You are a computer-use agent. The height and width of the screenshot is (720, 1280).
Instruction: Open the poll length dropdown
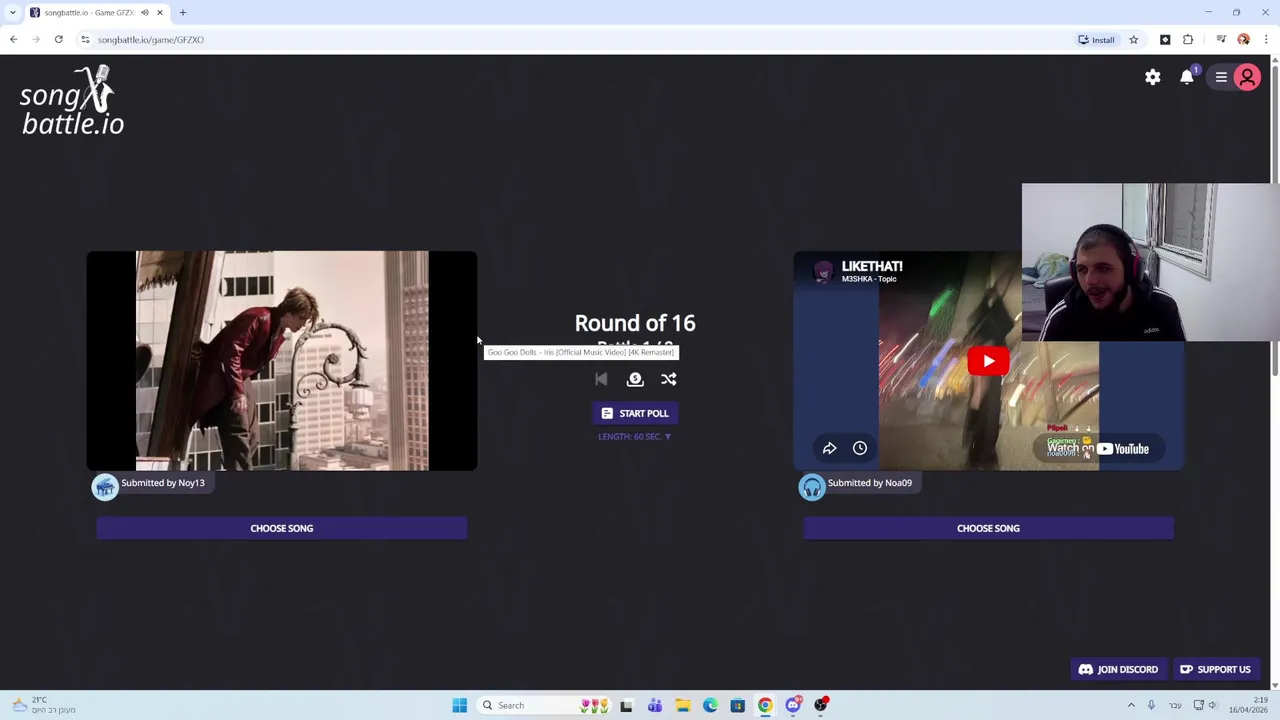(x=635, y=436)
